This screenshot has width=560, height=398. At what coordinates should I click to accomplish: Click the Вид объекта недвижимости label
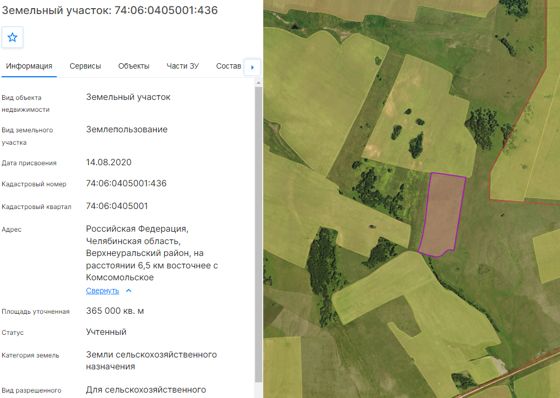[x=25, y=104]
